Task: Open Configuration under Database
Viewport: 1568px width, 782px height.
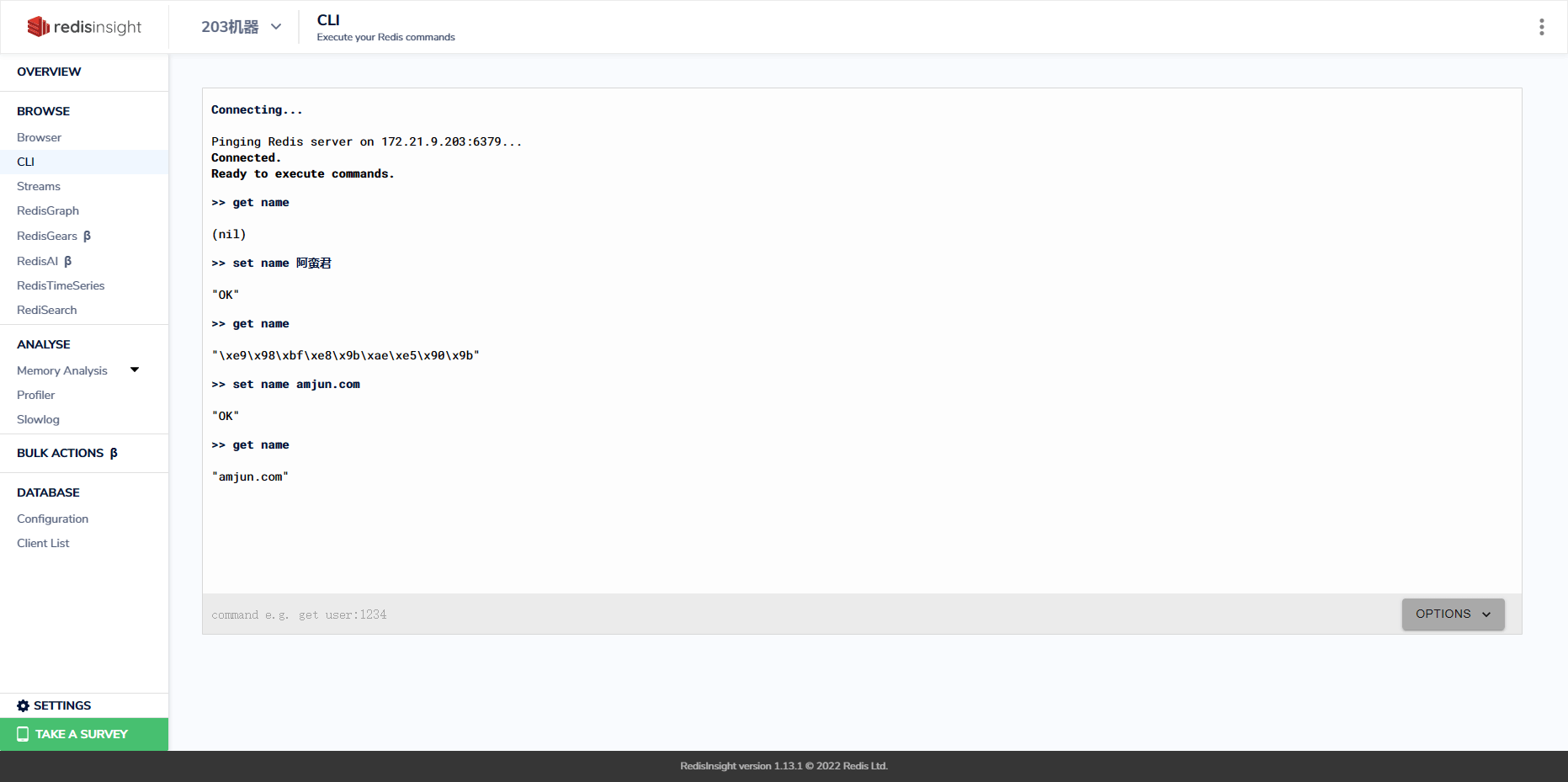Action: [x=52, y=519]
